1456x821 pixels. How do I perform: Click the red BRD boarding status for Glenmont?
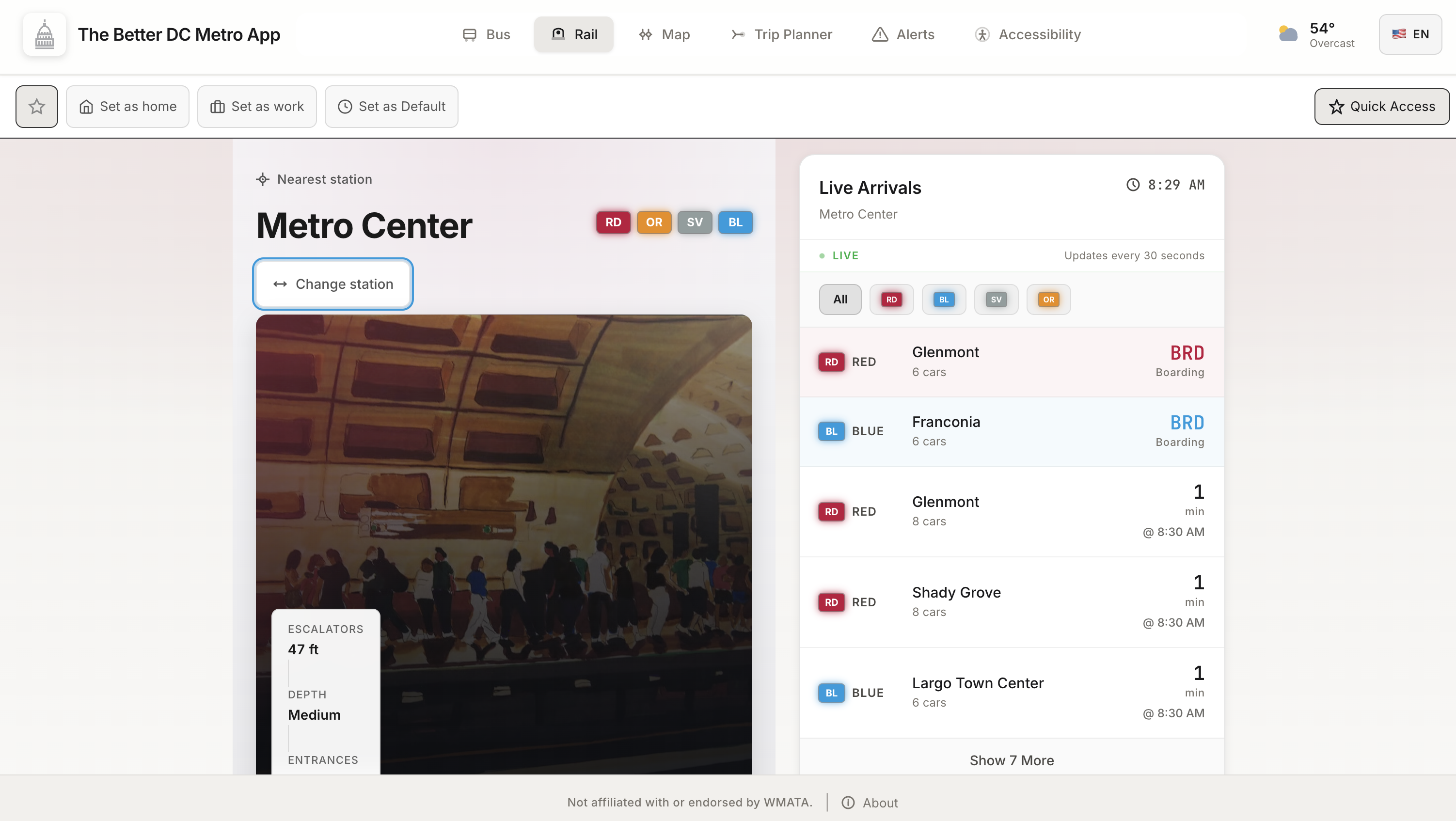point(1187,352)
